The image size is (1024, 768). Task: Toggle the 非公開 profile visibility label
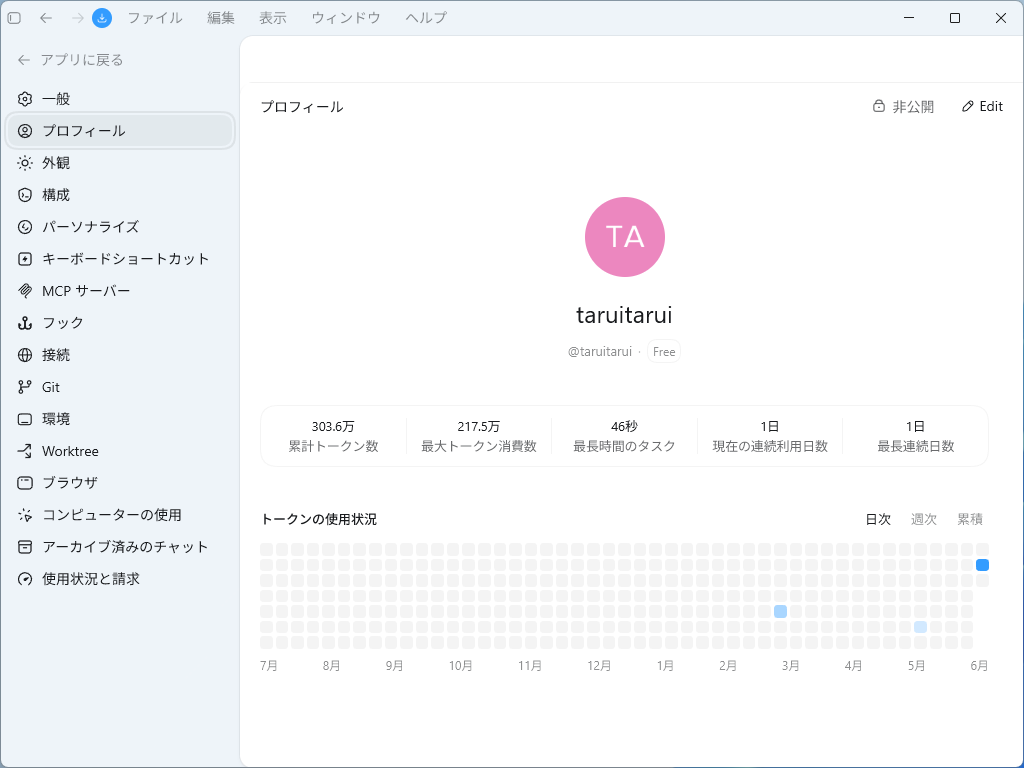(x=914, y=106)
